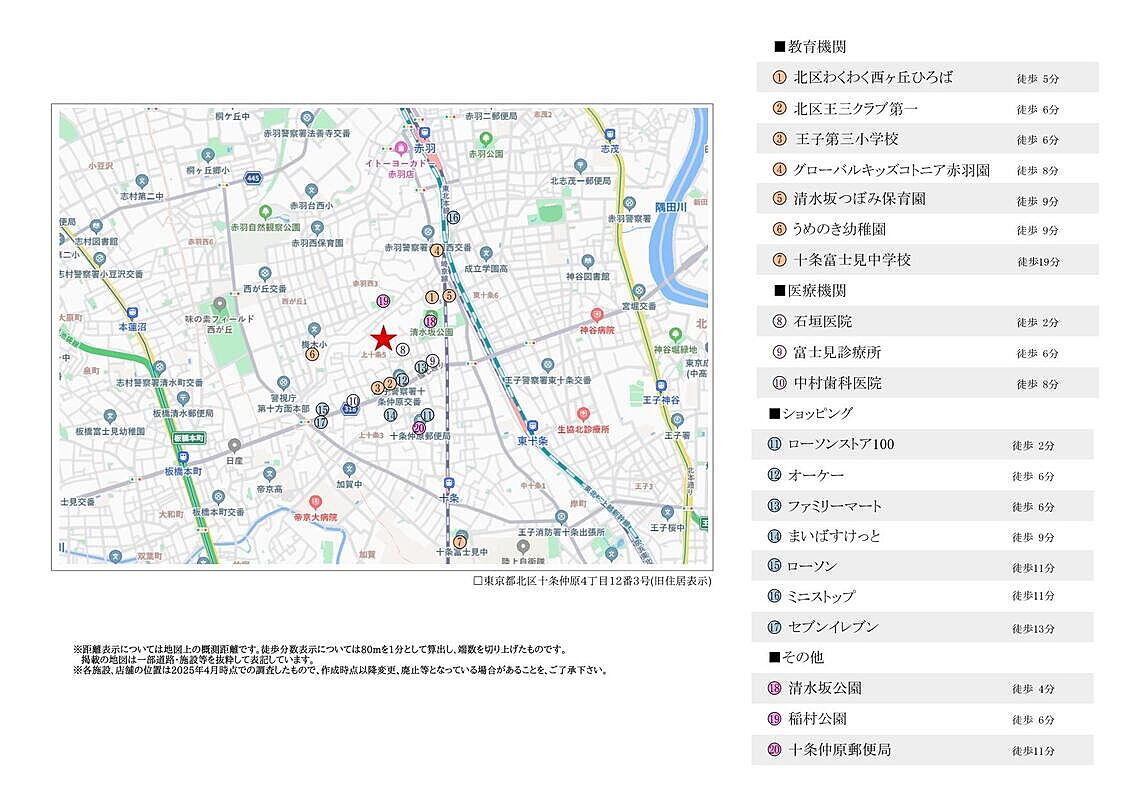Select map marker 16 near Akabane

tap(453, 217)
